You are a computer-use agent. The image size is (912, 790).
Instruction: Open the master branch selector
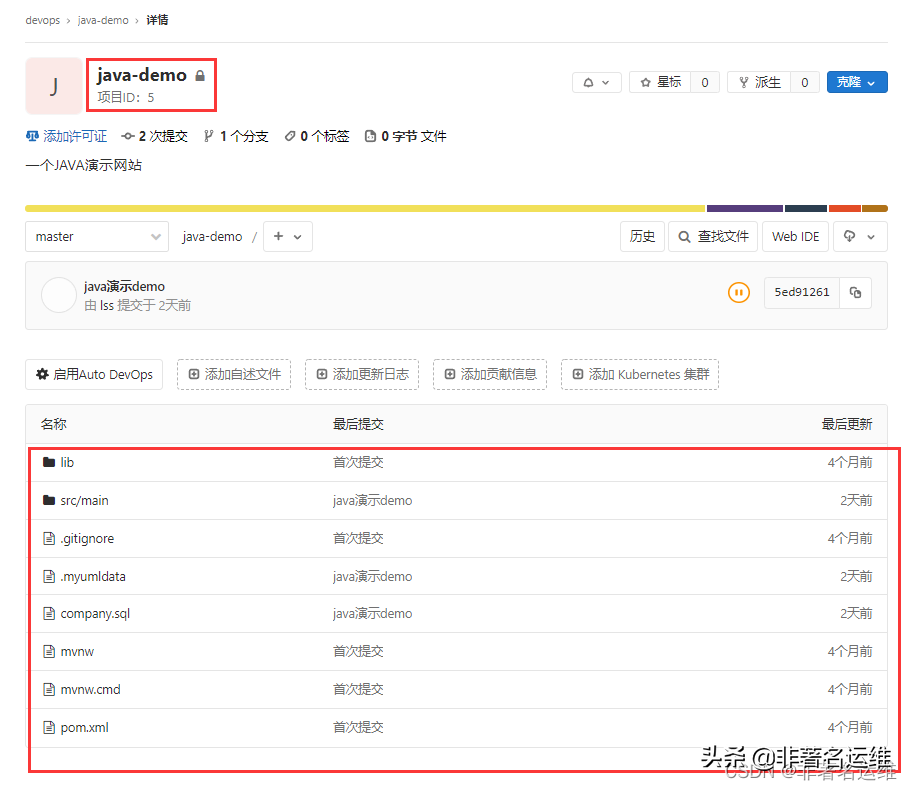pos(96,236)
